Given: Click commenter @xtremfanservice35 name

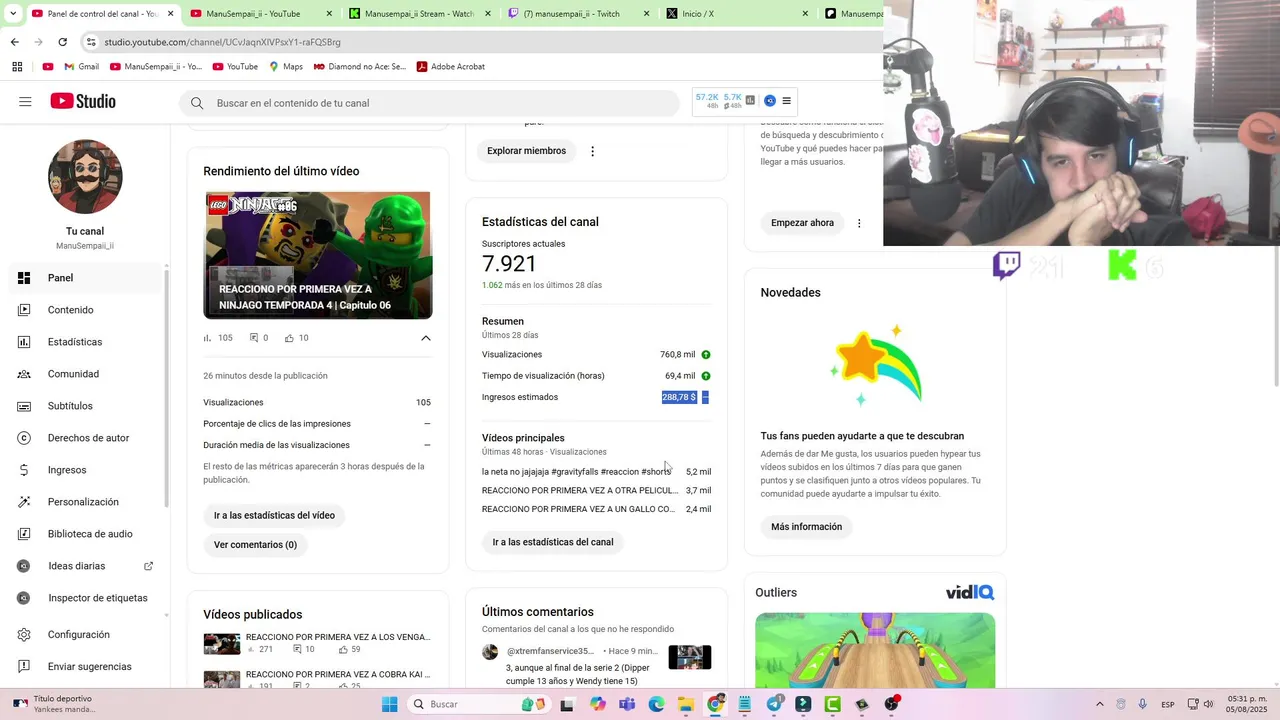Looking at the screenshot, I should point(550,651).
